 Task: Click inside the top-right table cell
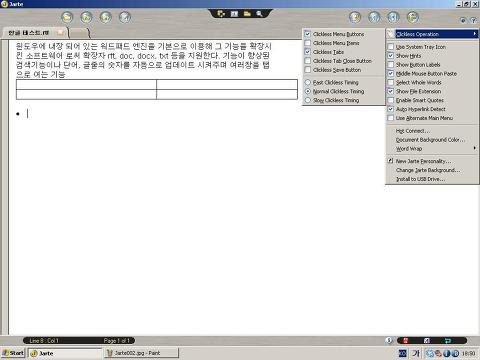(x=227, y=84)
